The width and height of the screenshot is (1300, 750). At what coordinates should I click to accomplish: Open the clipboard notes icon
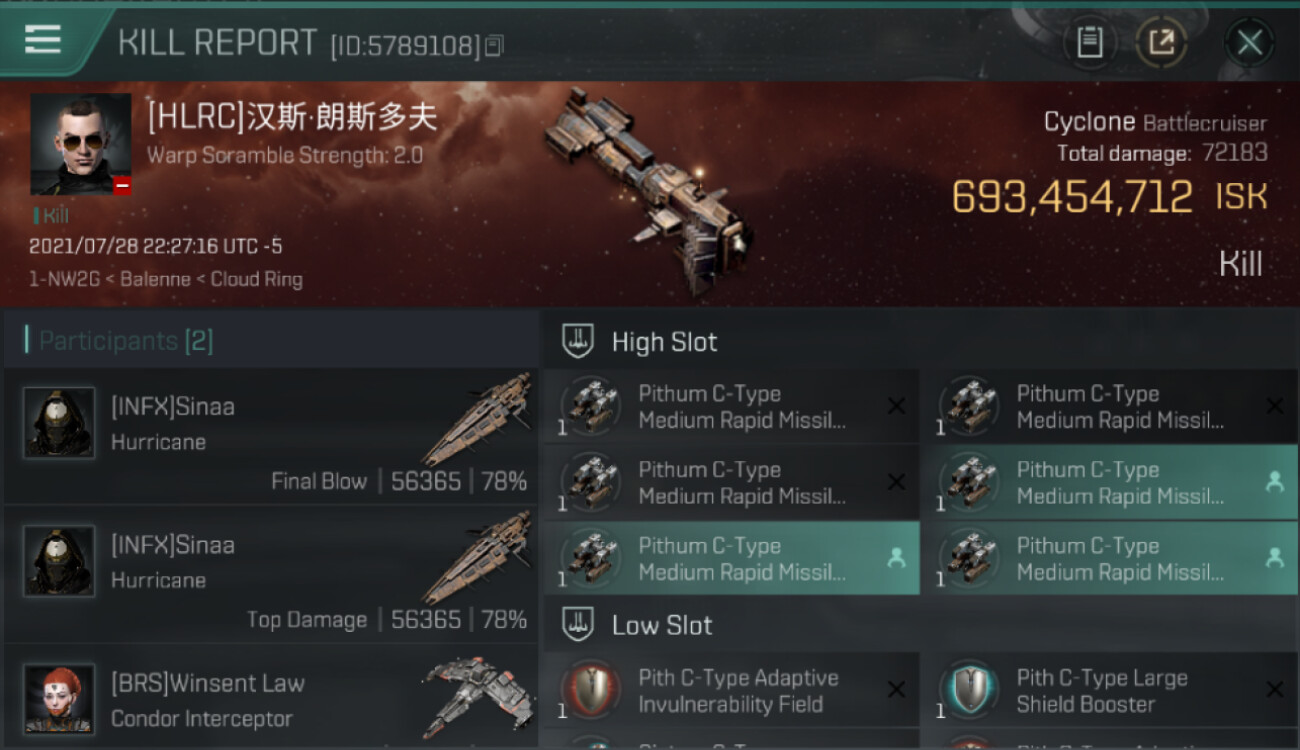[x=1089, y=42]
